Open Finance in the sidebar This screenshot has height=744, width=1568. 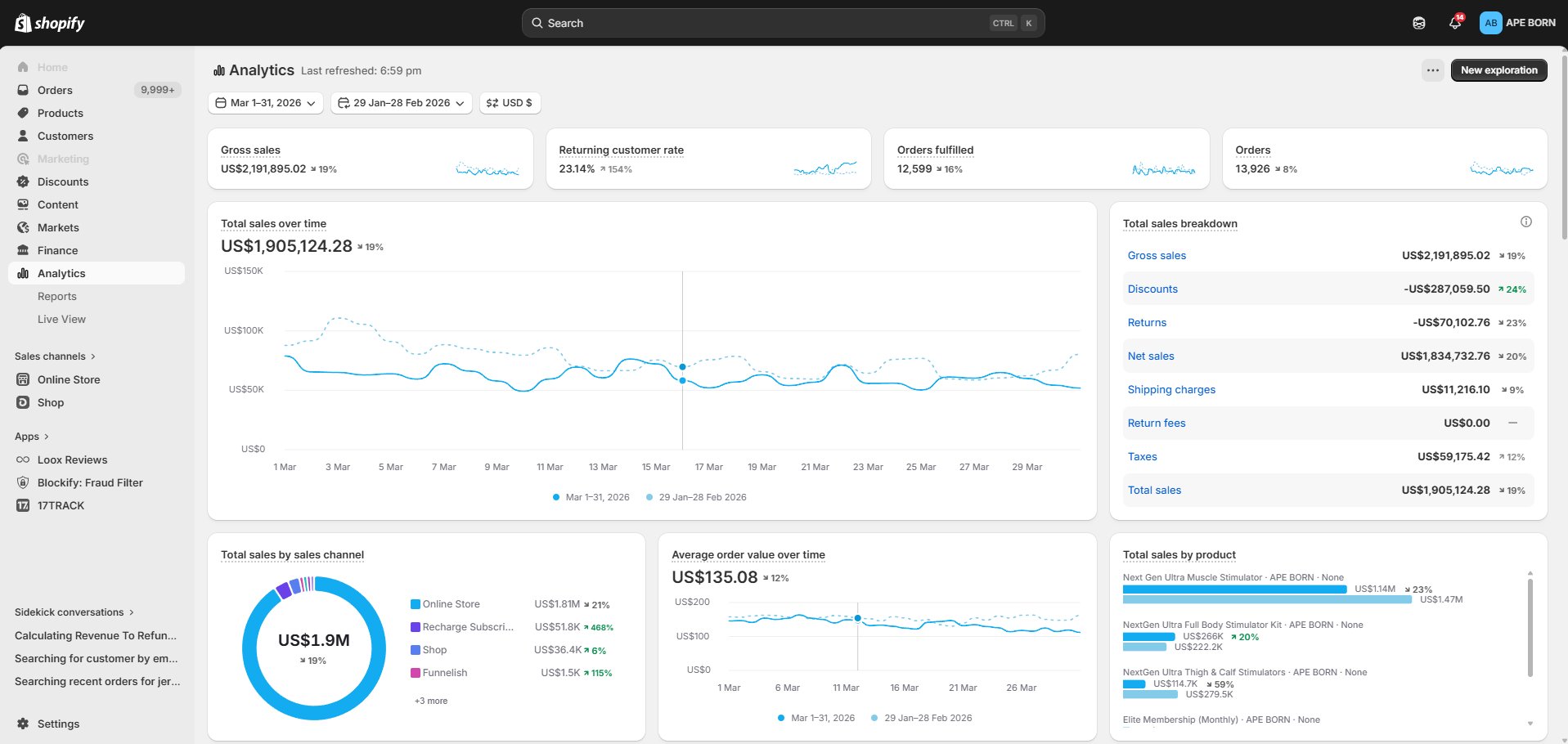pyautogui.click(x=97, y=250)
